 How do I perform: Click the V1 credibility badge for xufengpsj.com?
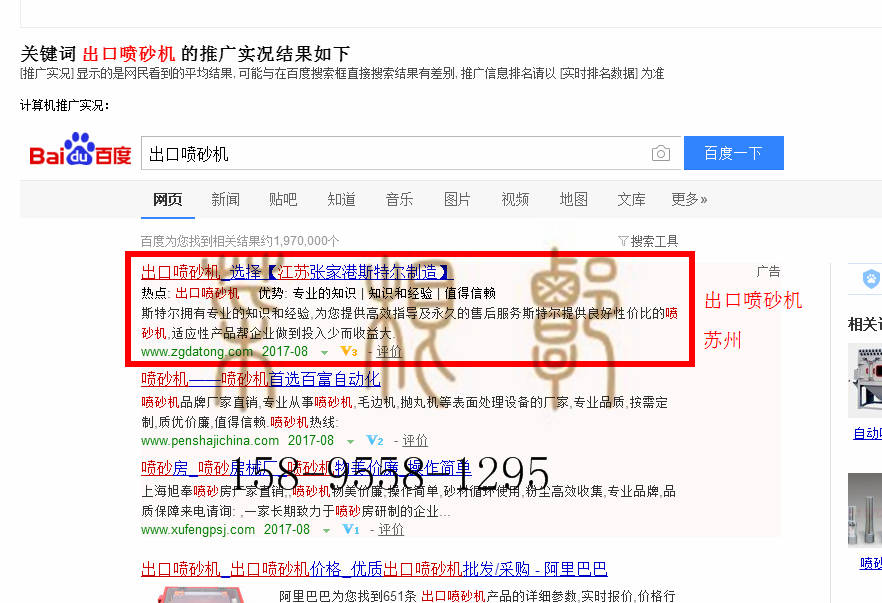tap(351, 529)
